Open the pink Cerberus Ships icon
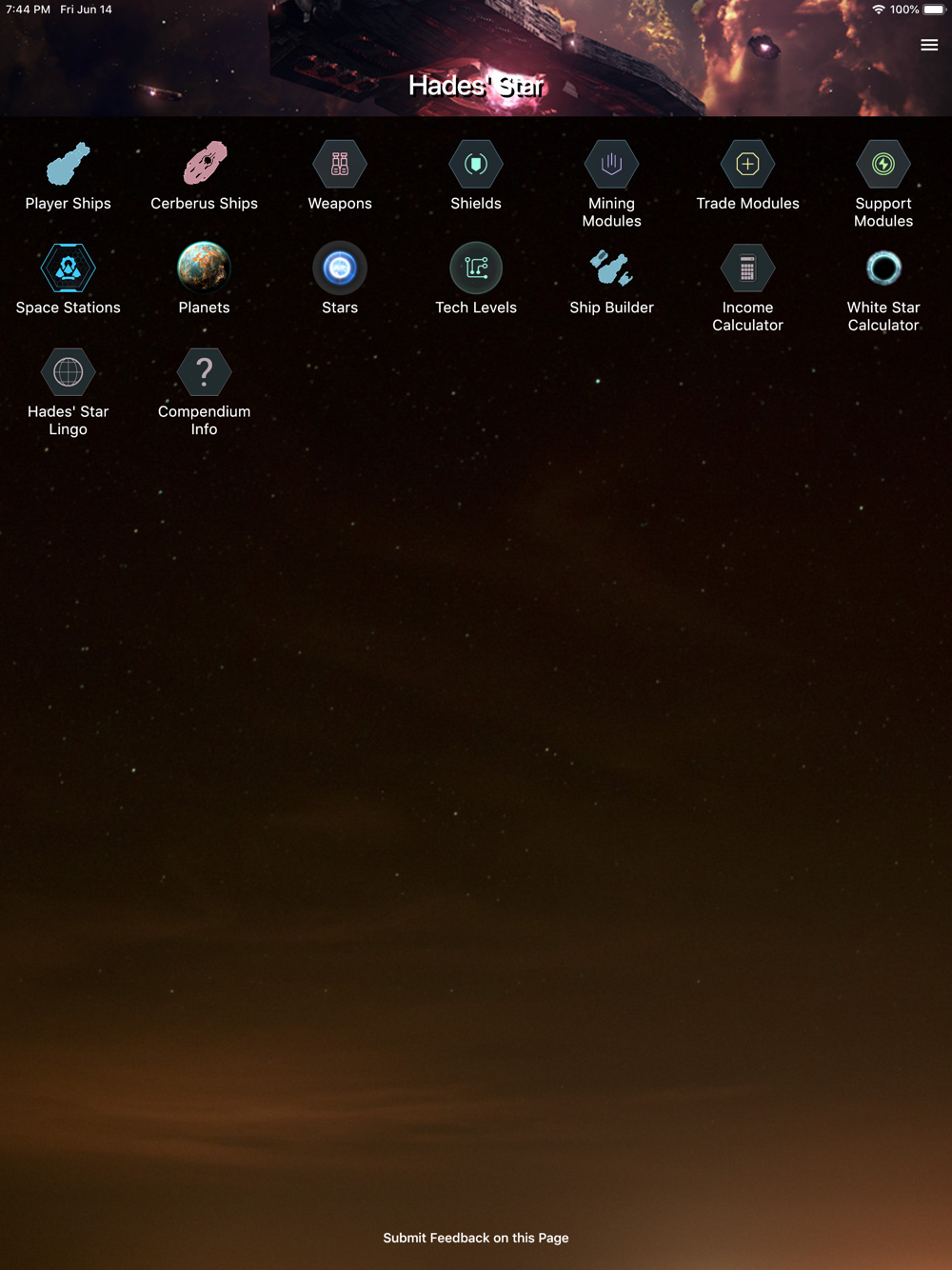Screen dimensions: 952x1270 click(205, 164)
